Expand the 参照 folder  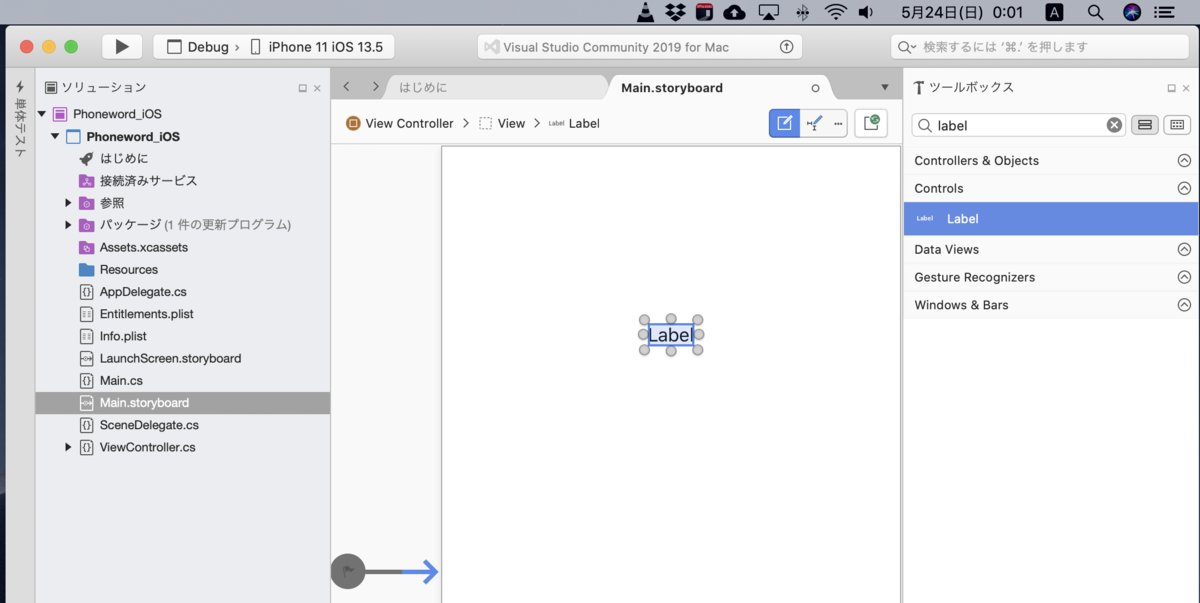68,203
